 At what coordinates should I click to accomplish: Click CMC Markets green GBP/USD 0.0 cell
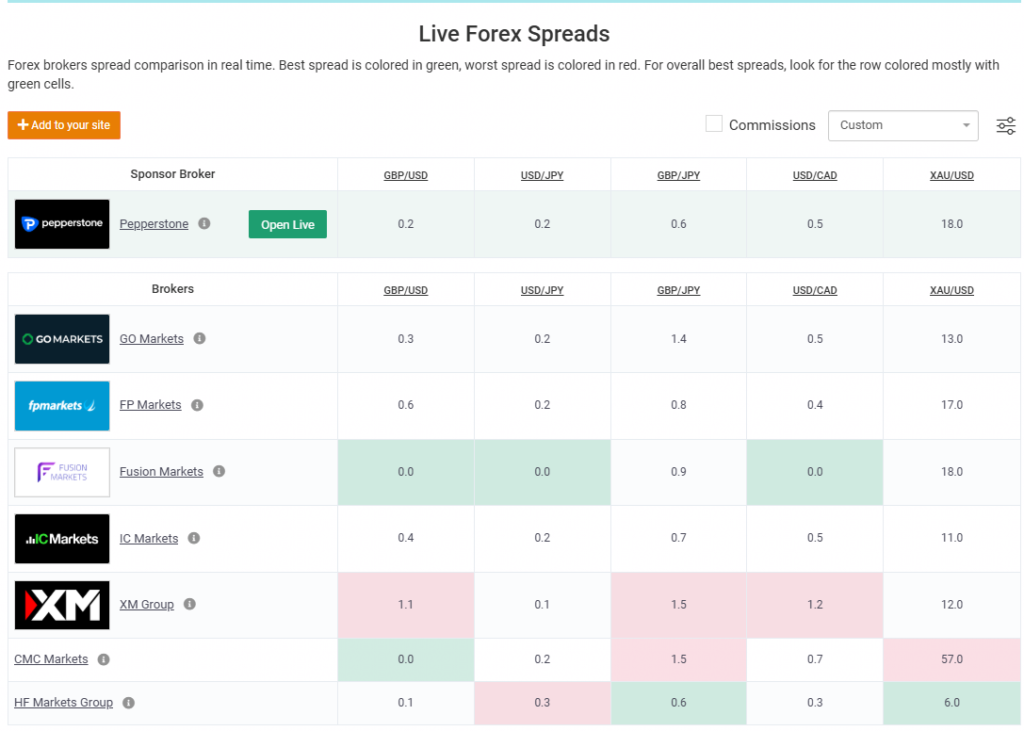coord(406,660)
